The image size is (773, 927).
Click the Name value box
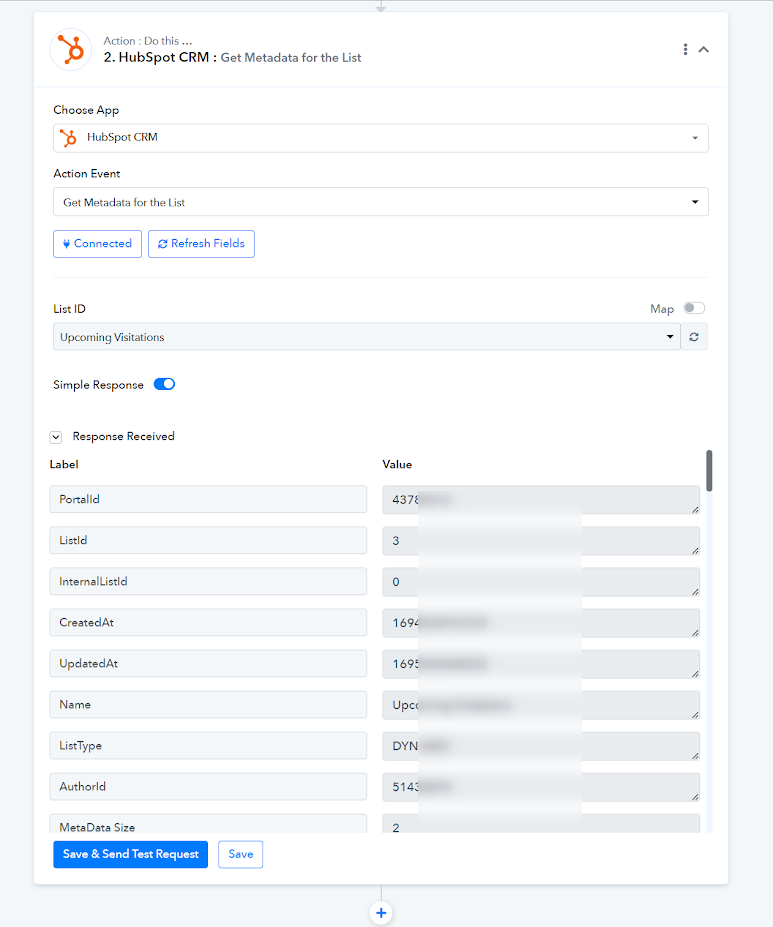pos(541,705)
